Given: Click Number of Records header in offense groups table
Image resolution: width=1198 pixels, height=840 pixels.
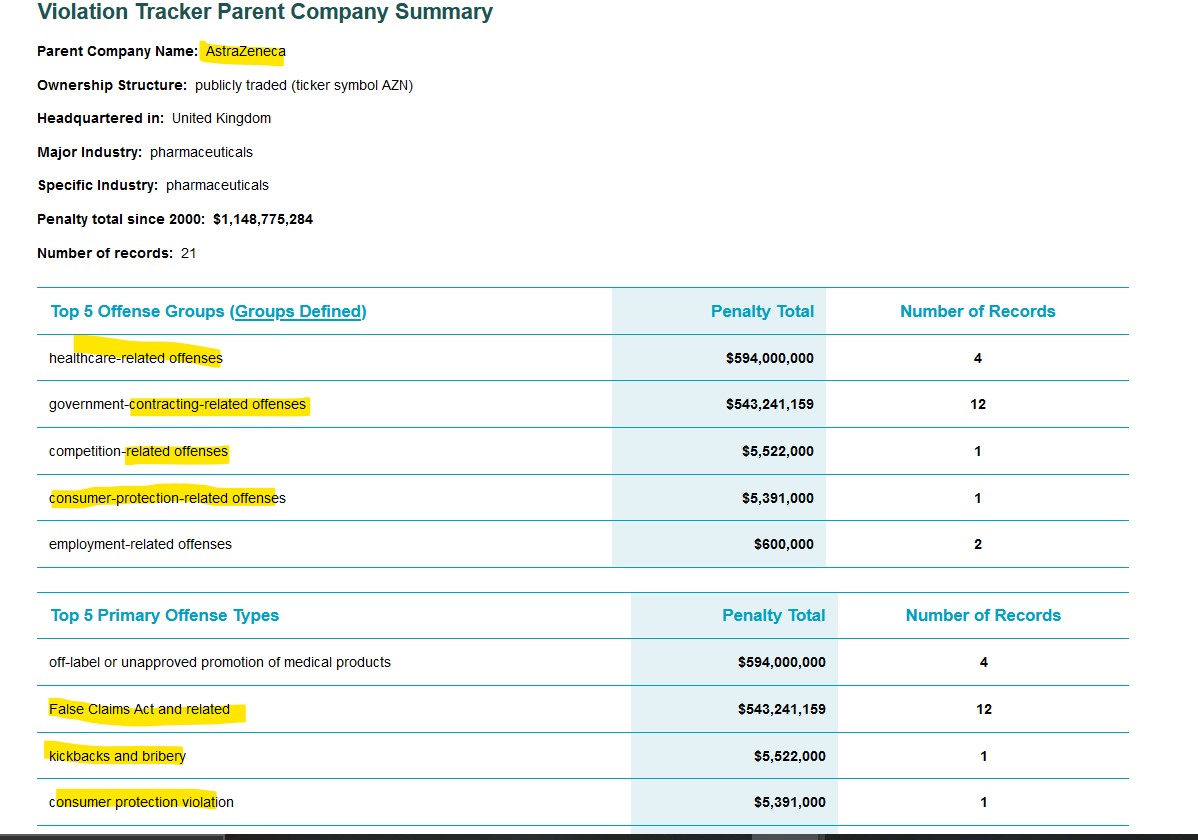Looking at the screenshot, I should pyautogui.click(x=977, y=312).
